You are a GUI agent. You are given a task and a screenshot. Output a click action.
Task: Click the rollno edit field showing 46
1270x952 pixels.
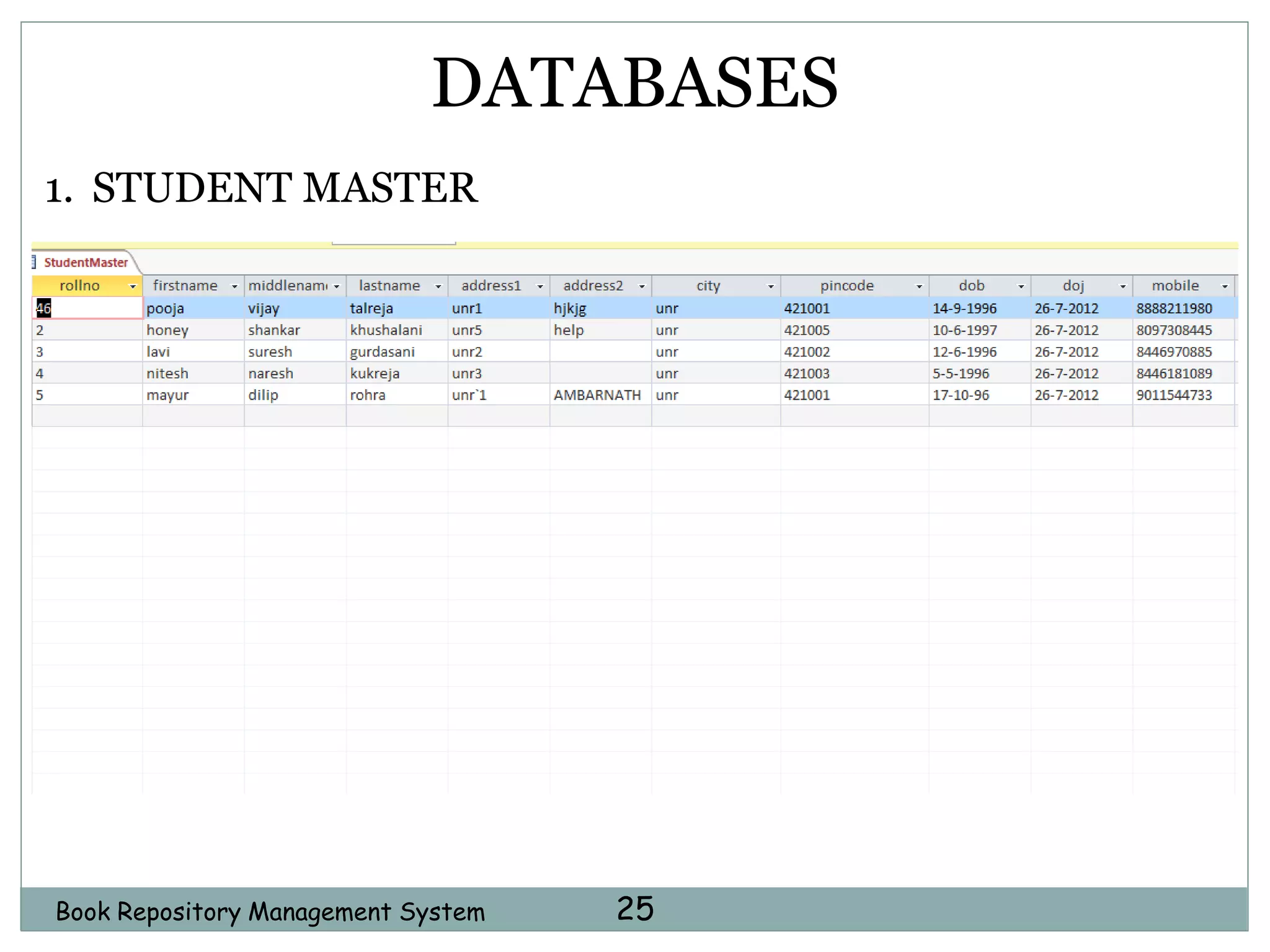pyautogui.click(x=87, y=308)
